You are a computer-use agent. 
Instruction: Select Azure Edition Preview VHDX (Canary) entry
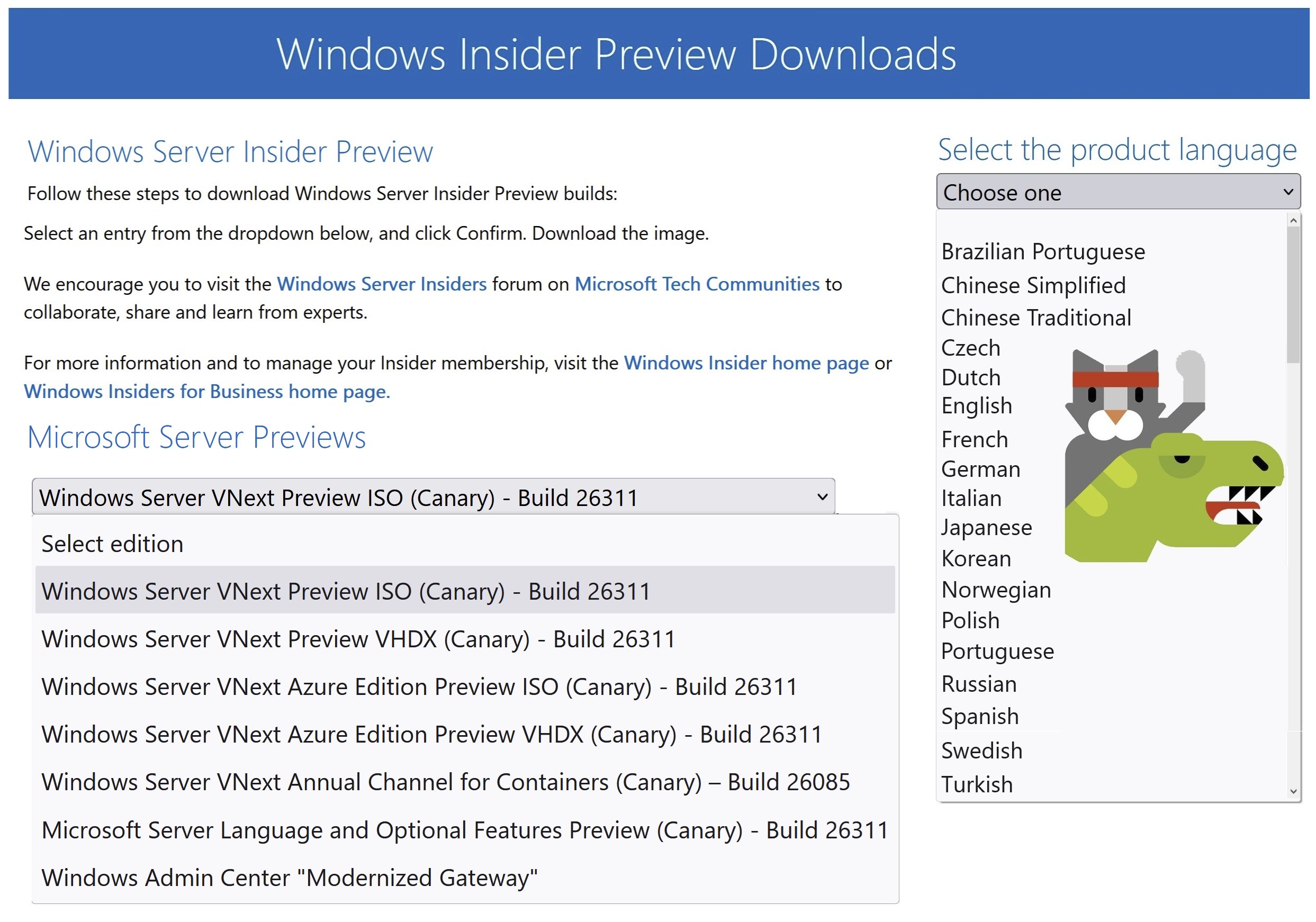[431, 735]
